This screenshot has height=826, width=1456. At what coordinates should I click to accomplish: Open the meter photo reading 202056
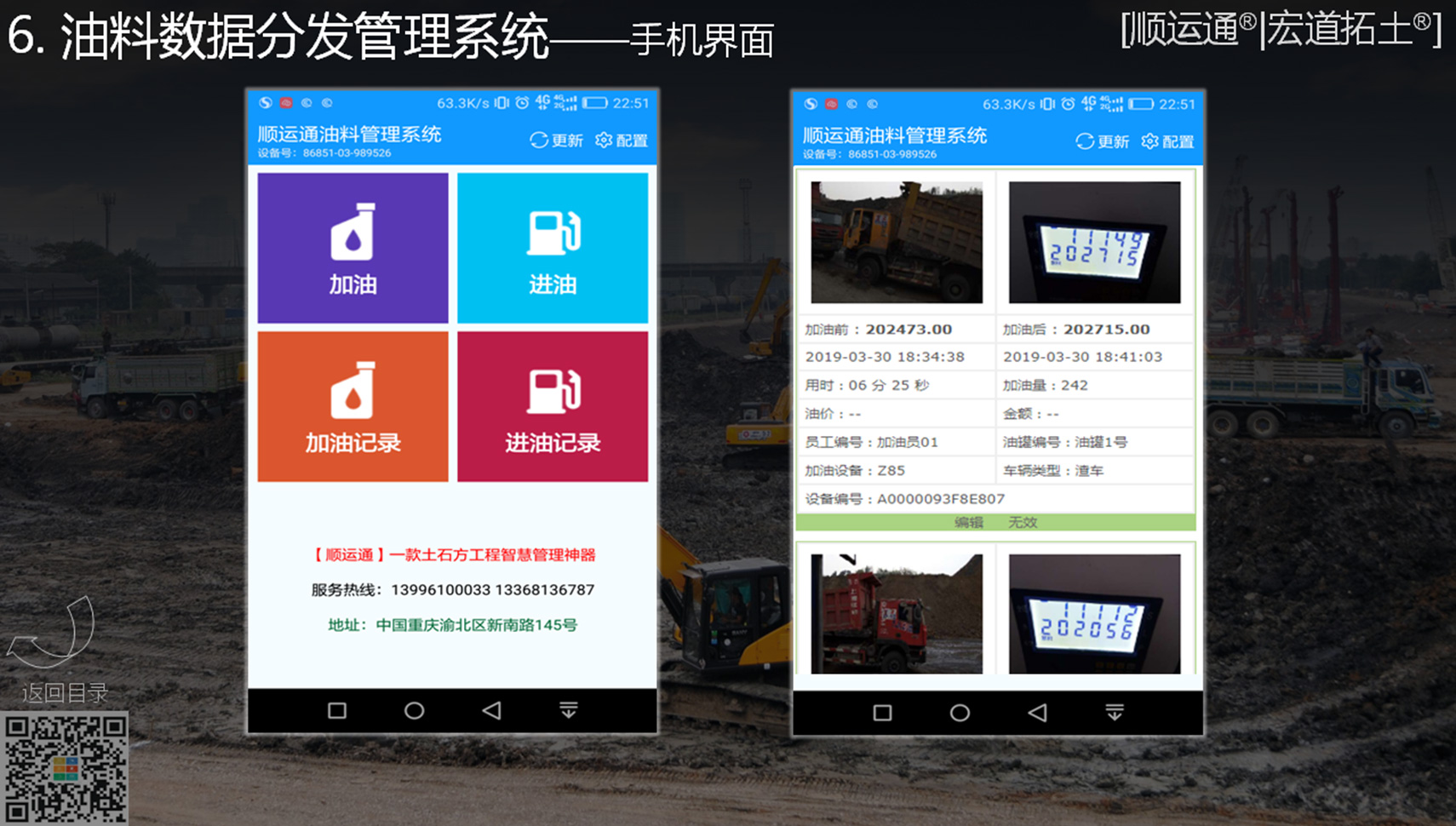click(1095, 614)
